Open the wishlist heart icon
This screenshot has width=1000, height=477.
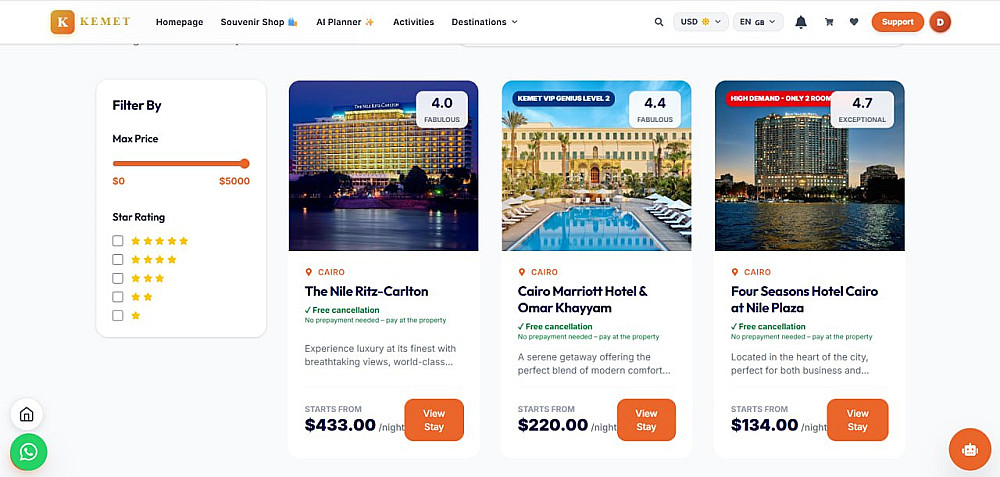tap(854, 22)
